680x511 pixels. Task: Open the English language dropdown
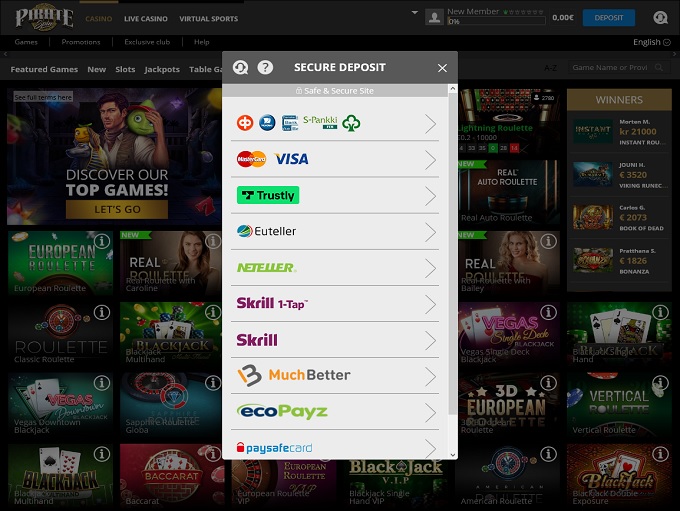coord(652,42)
